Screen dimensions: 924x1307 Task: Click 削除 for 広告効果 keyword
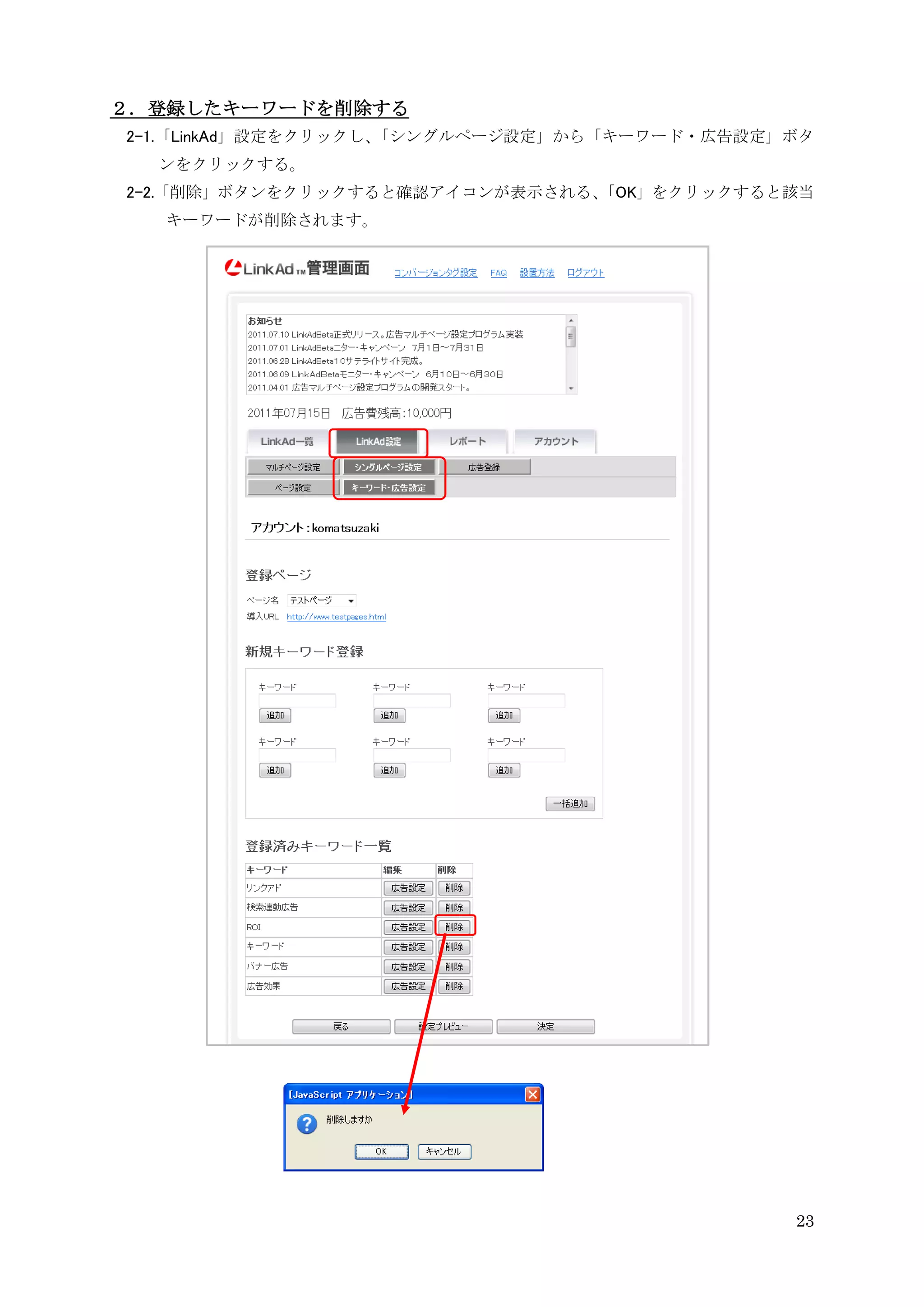(454, 986)
